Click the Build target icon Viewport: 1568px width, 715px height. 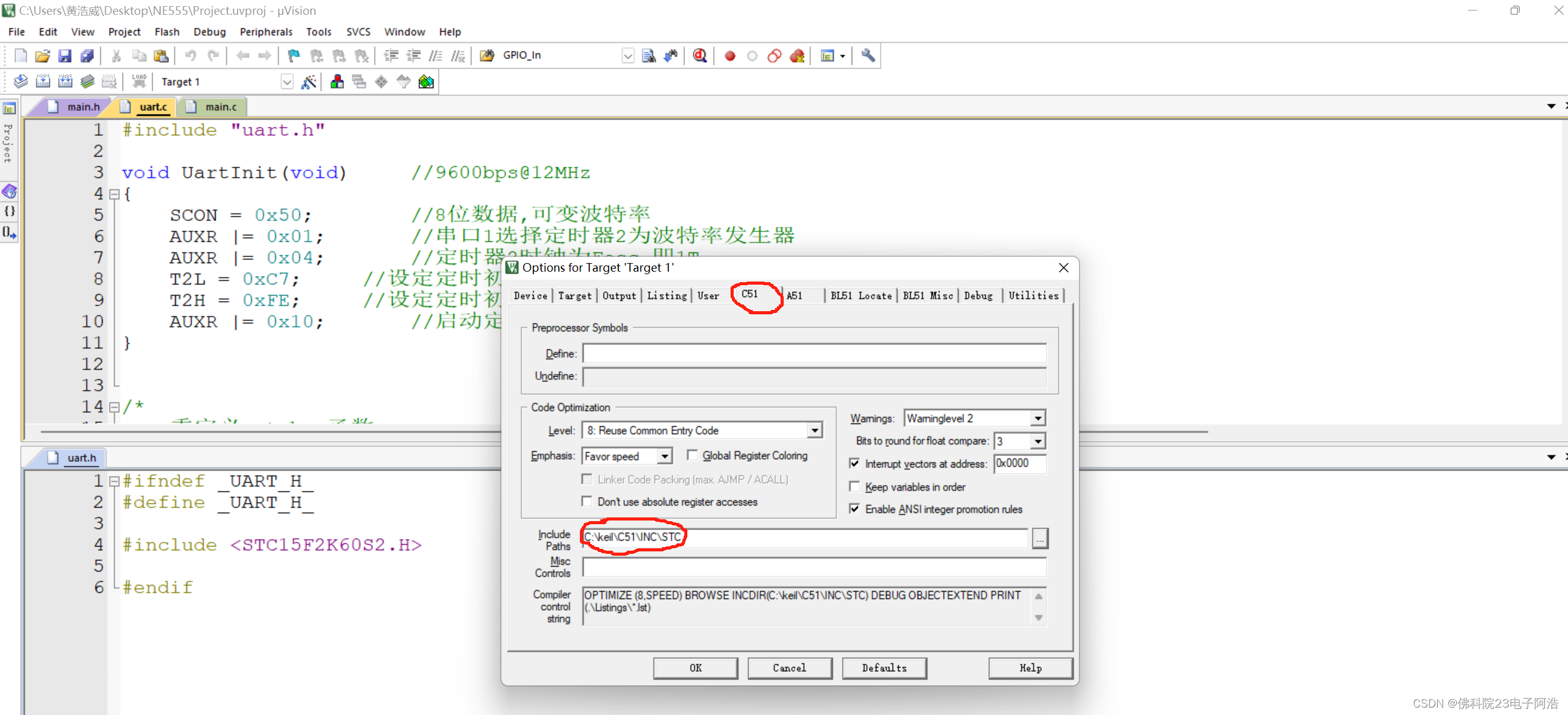coord(43,82)
